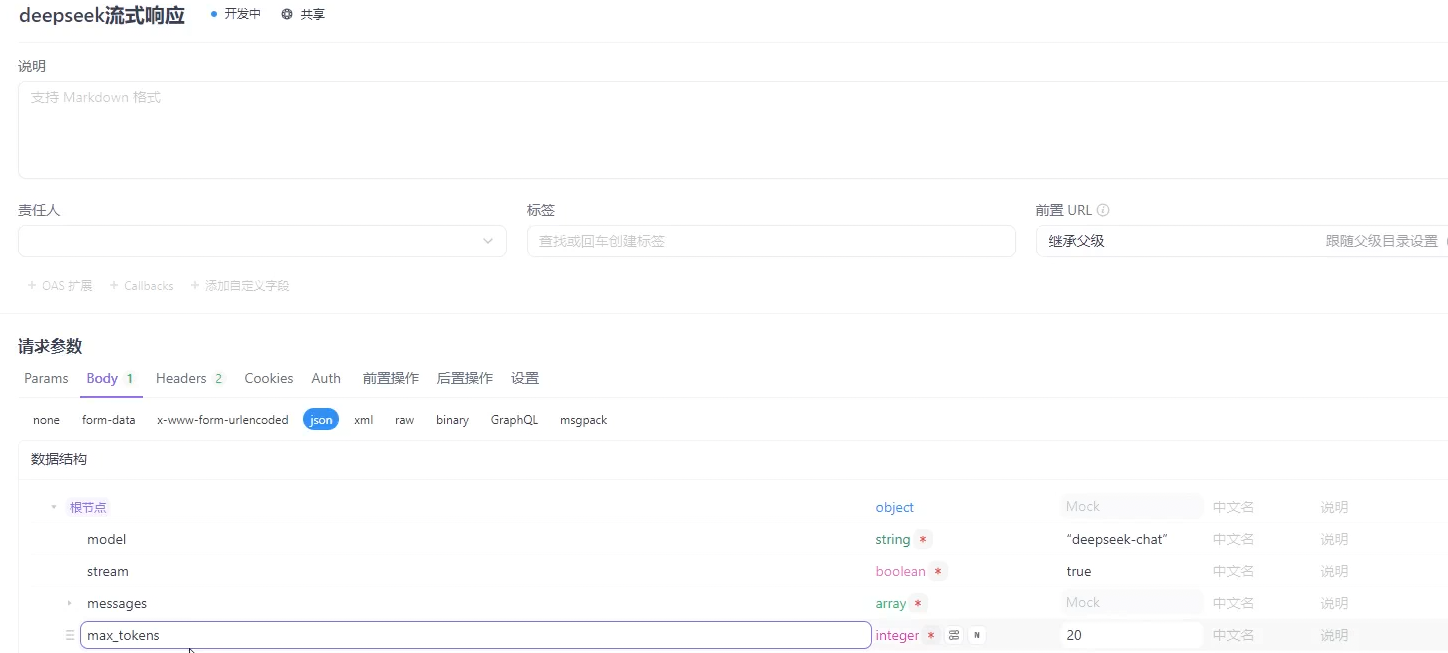Viewport: 1448px width, 653px height.
Task: Click the "deepseek-chat" mock value
Action: coord(1117,539)
